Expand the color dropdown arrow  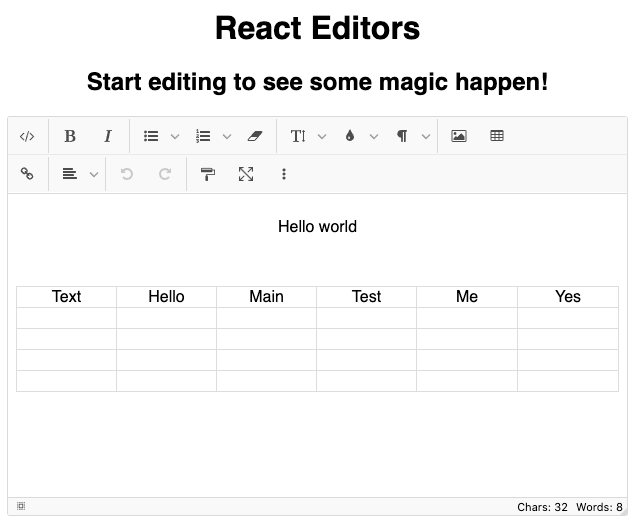pyautogui.click(x=374, y=136)
